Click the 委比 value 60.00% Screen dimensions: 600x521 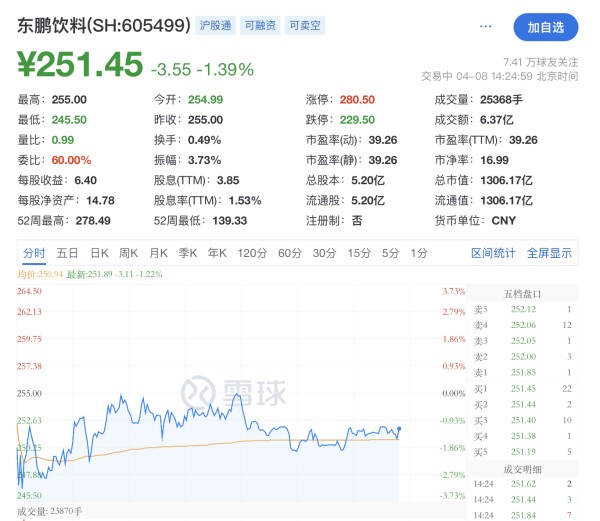[x=71, y=160]
